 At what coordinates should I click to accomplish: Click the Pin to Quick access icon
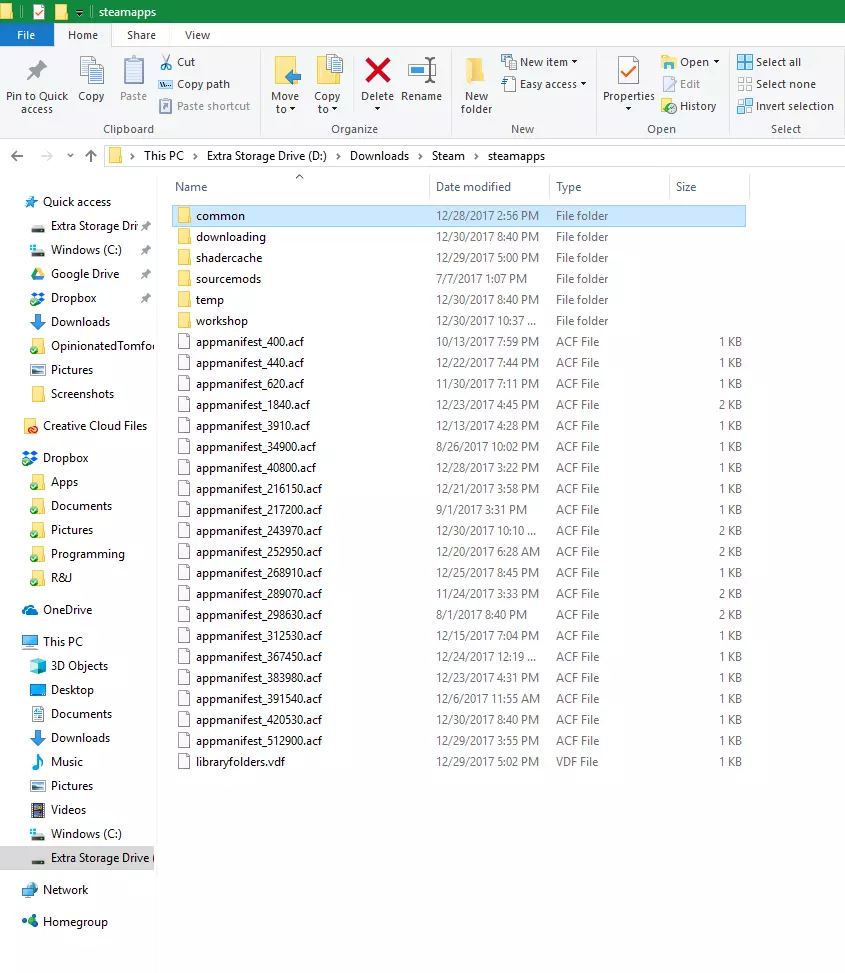(37, 70)
